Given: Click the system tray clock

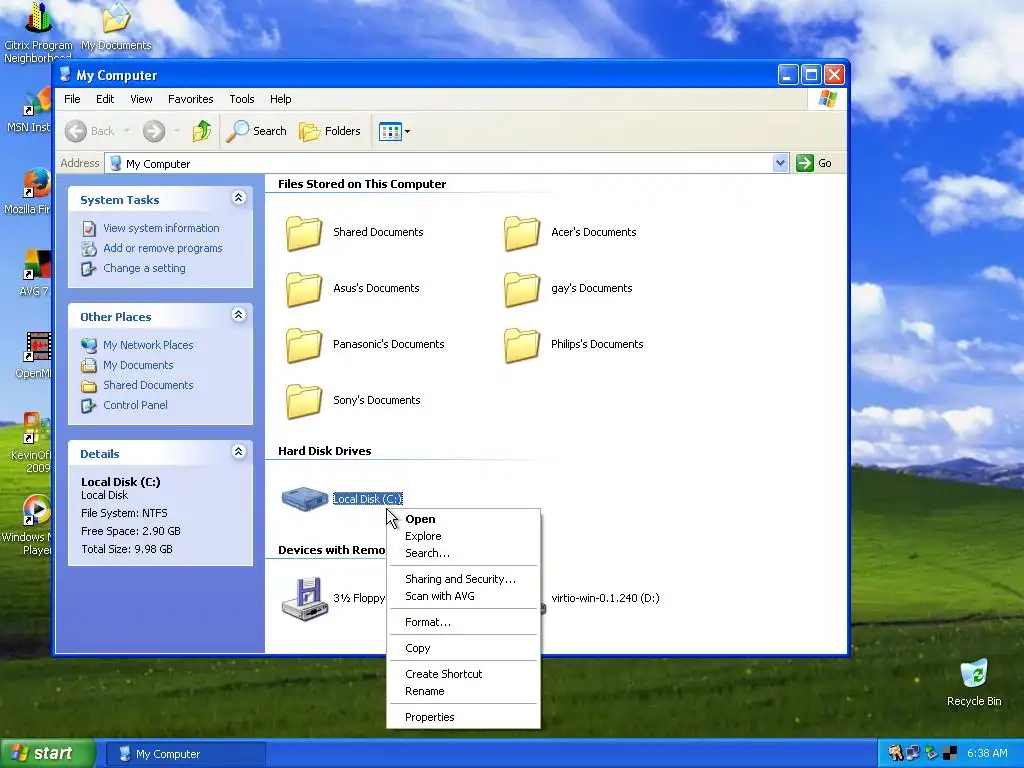Looking at the screenshot, I should tap(987, 754).
